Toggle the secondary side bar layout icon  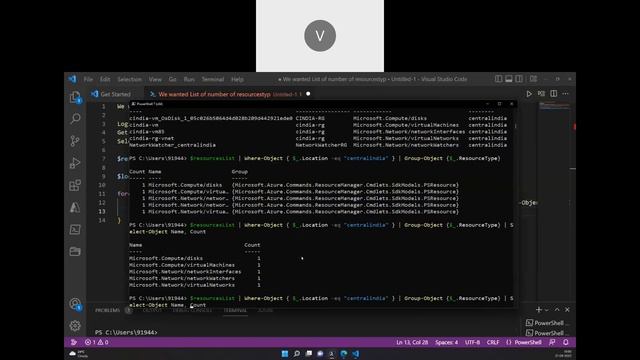point(519,79)
